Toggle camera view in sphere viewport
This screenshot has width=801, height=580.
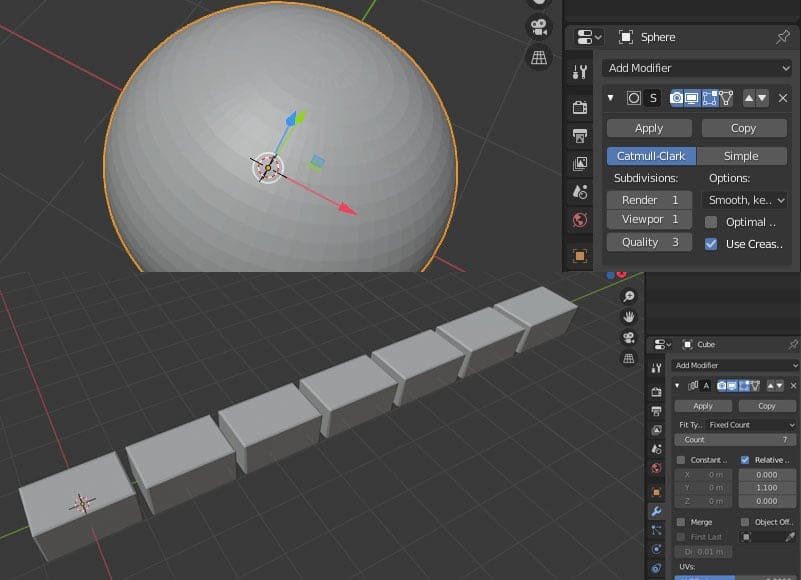coord(539,27)
